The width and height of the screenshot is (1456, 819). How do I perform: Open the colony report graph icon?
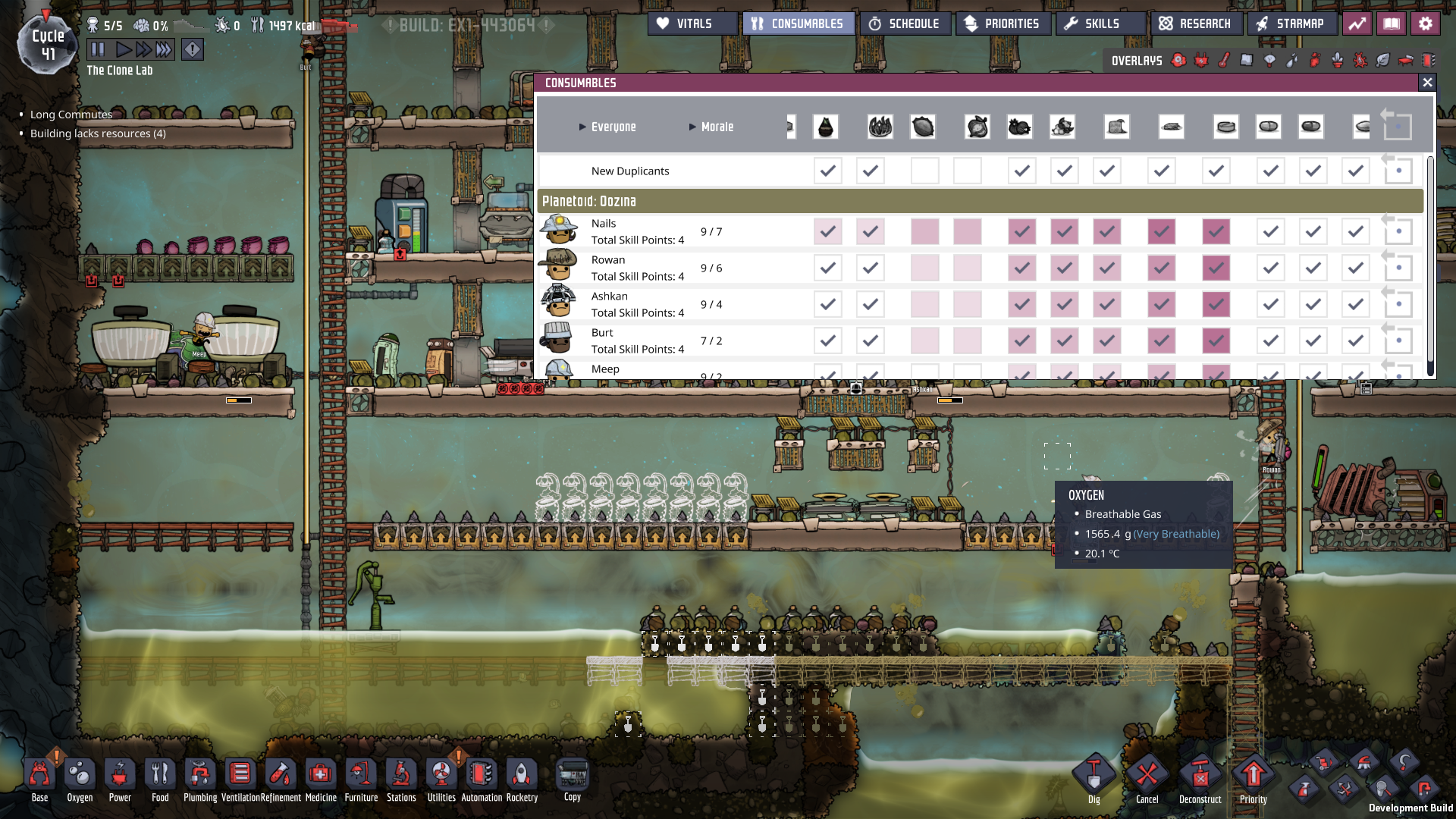(1357, 24)
